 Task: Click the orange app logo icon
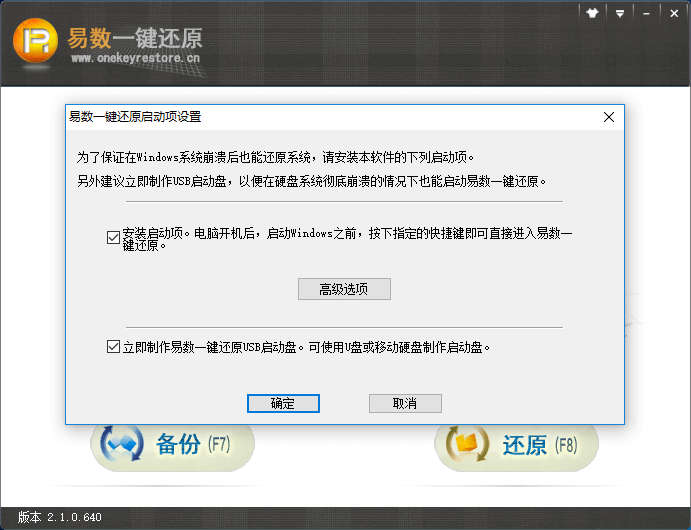click(x=35, y=41)
